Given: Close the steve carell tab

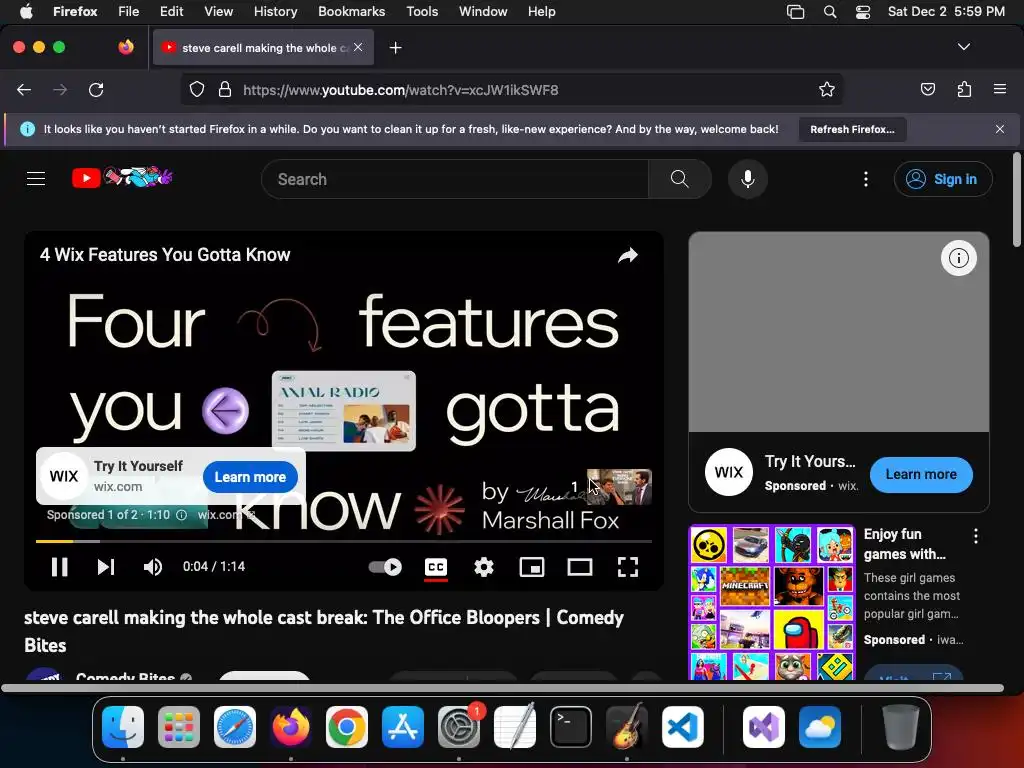Looking at the screenshot, I should point(358,47).
